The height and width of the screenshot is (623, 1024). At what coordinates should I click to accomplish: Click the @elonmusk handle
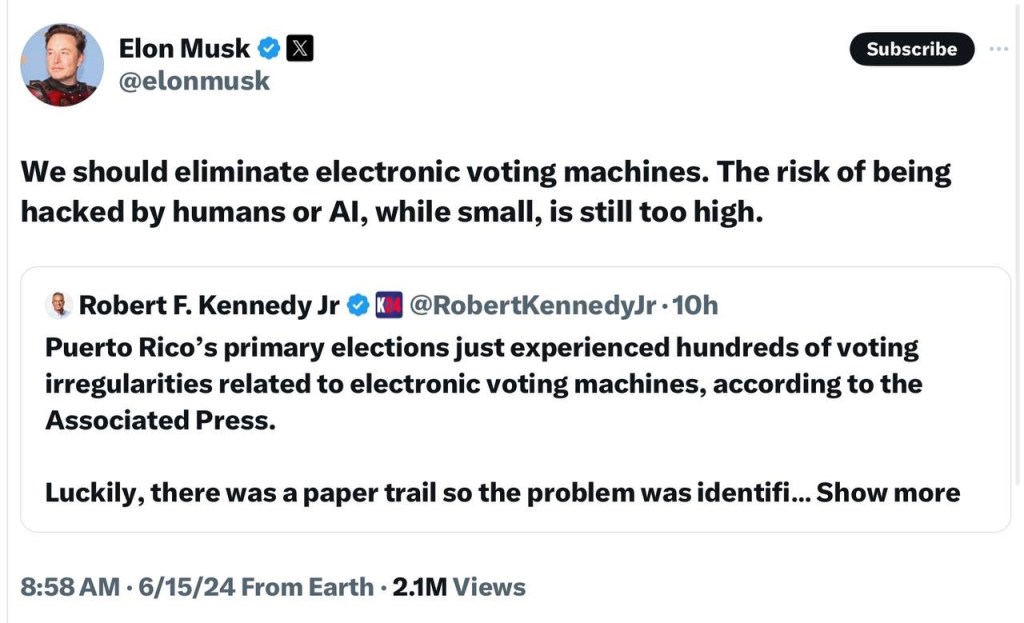pos(194,81)
